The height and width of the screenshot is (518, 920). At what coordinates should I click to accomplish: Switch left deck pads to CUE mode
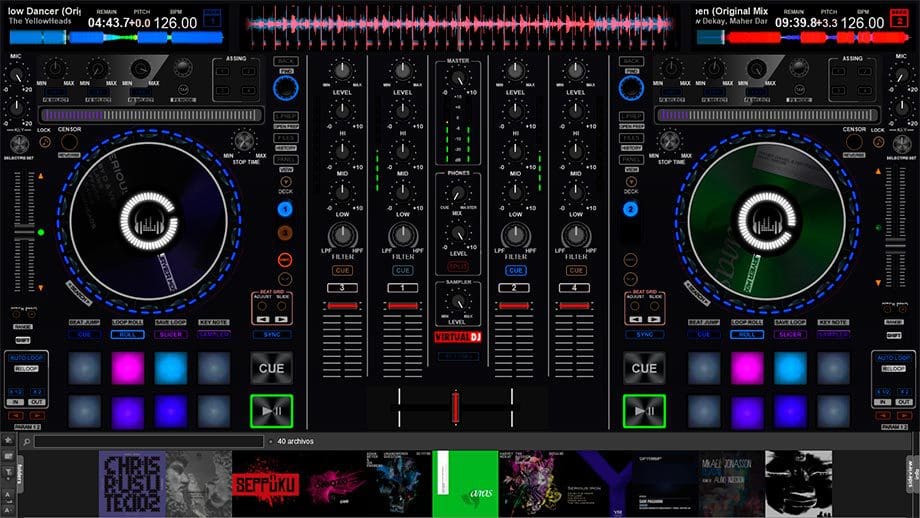pos(84,334)
